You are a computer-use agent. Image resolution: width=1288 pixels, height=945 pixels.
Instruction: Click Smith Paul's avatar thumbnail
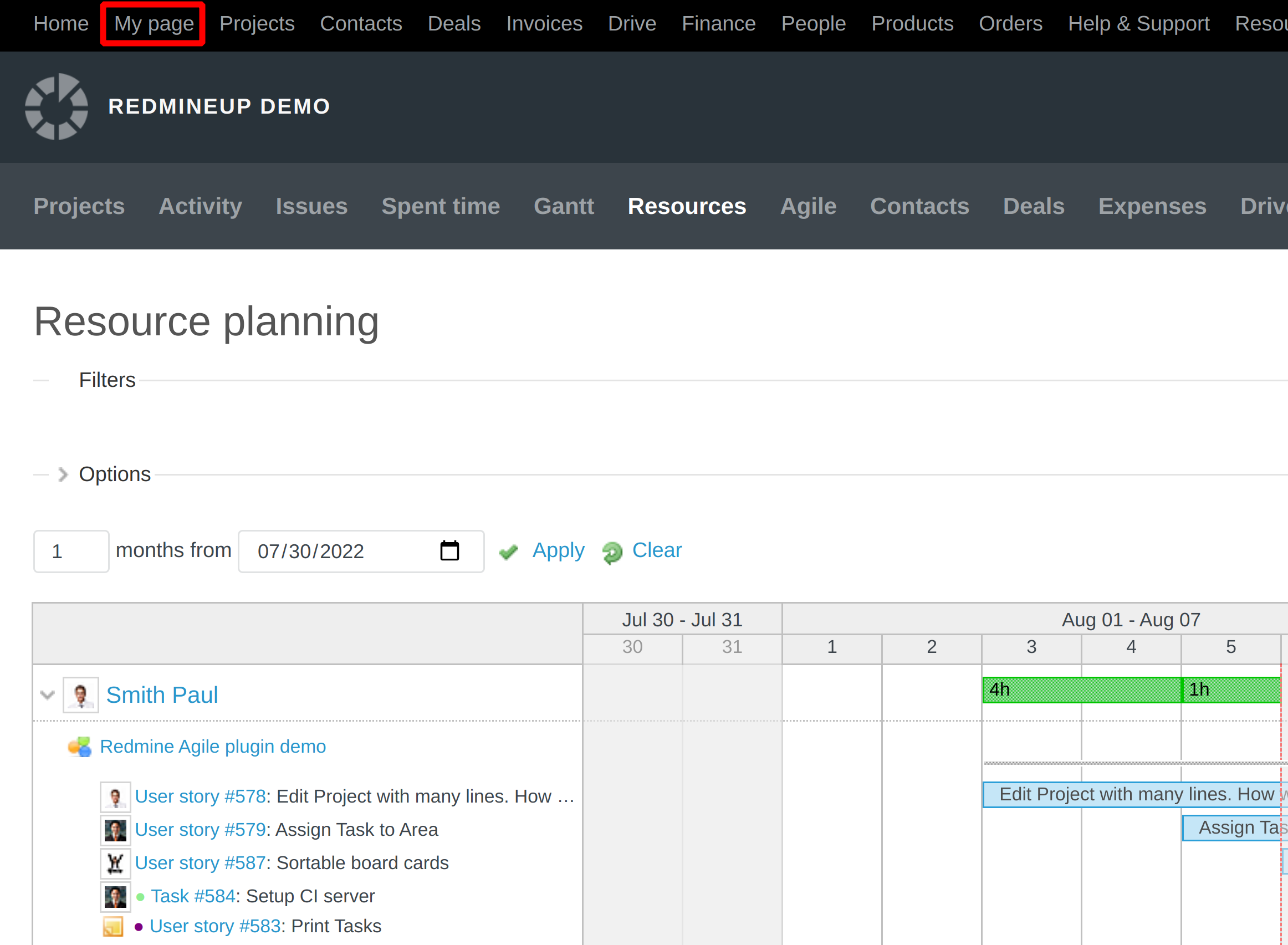81,694
